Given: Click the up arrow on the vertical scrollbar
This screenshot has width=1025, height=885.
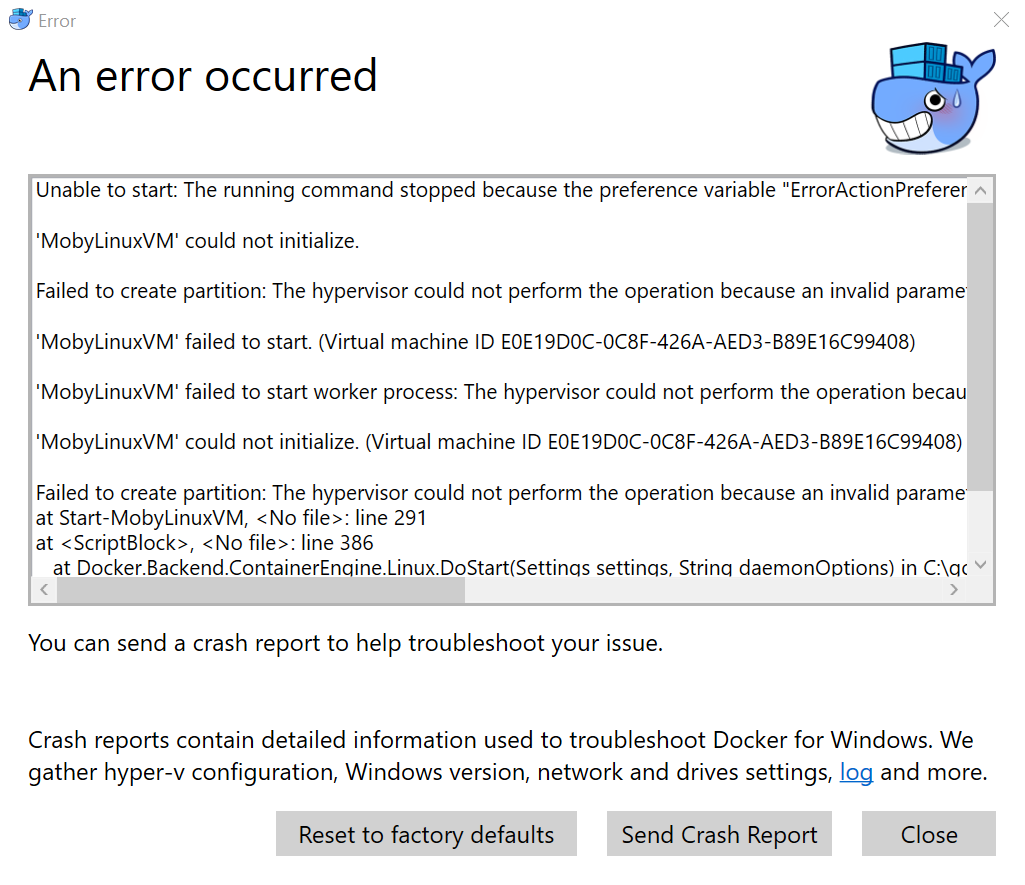Looking at the screenshot, I should [x=980, y=190].
